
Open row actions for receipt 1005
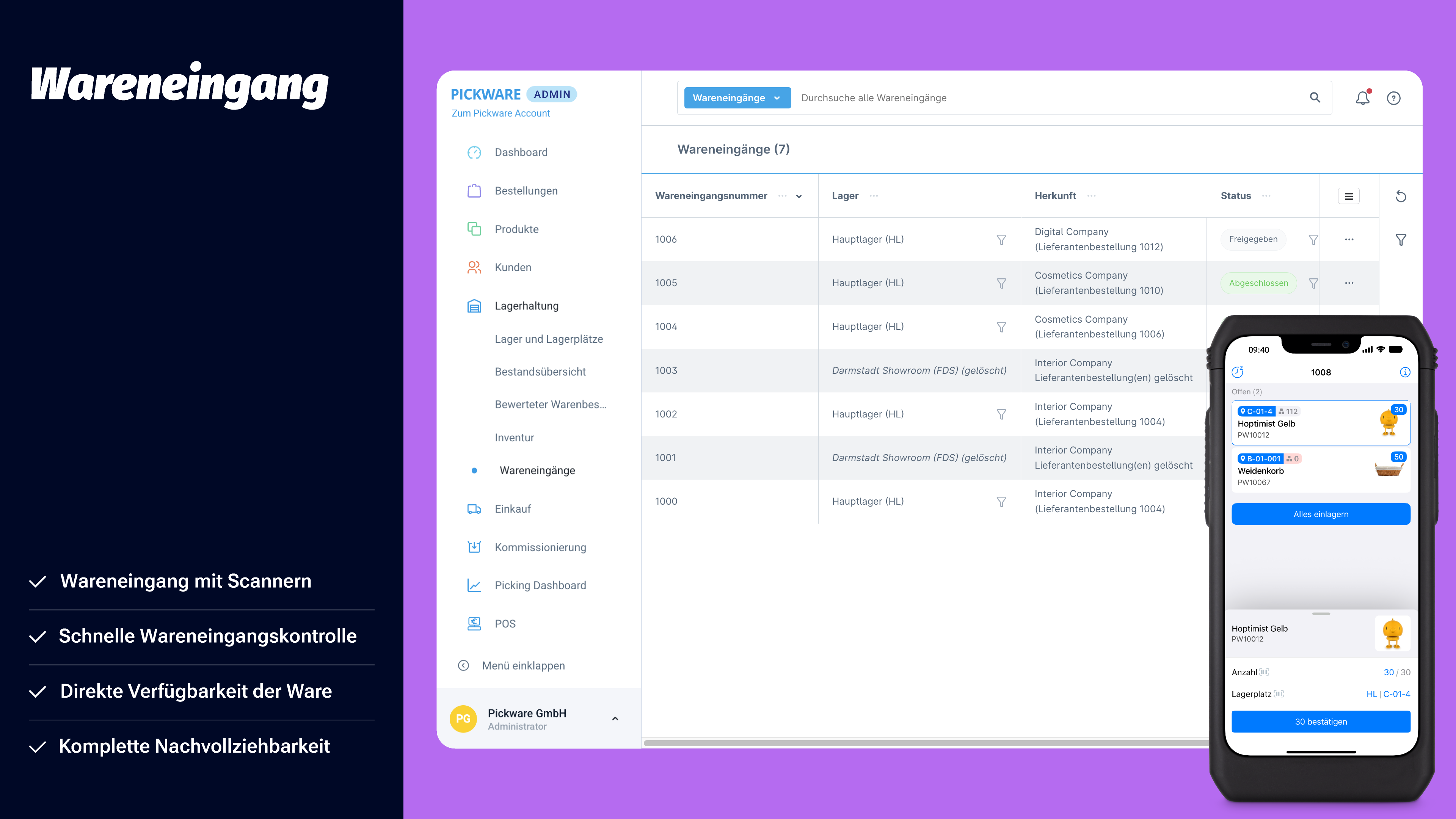(x=1349, y=283)
